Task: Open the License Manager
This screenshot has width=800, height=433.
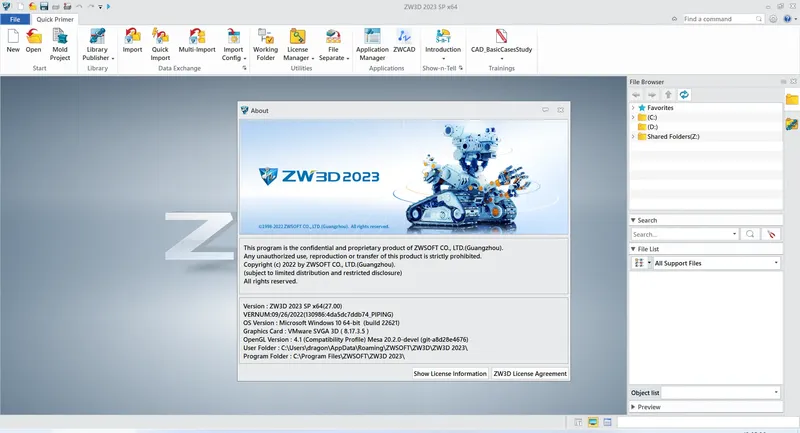Action: [x=298, y=44]
